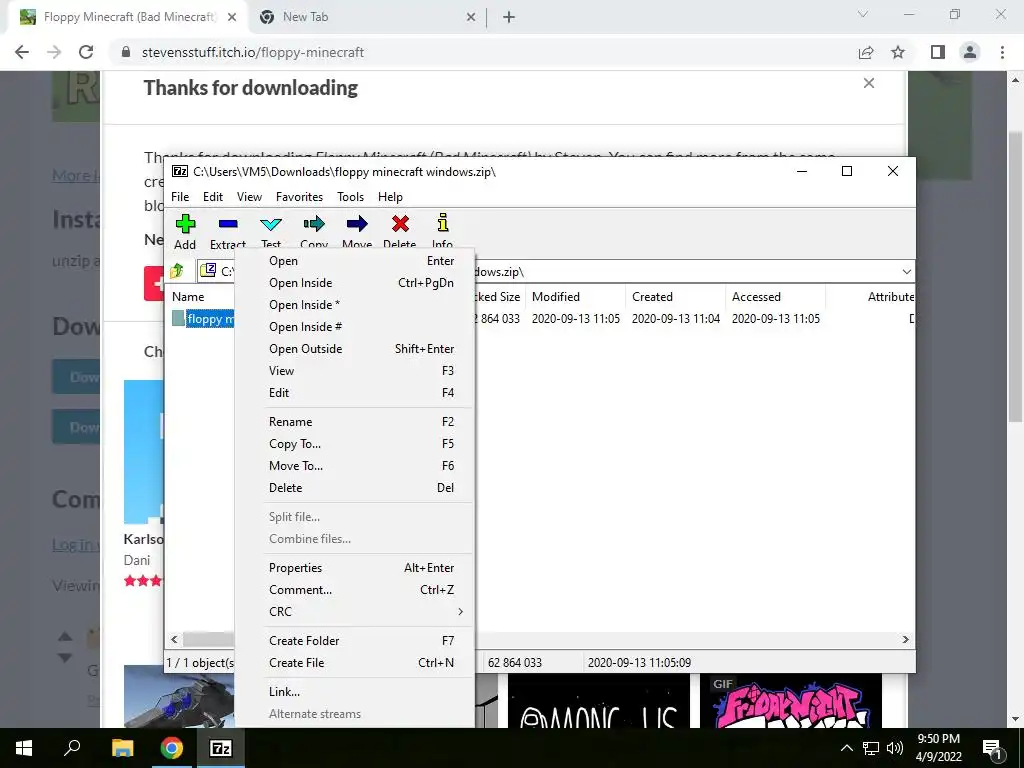Select Create Folder in the context menu
Image resolution: width=1024 pixels, height=768 pixels.
pyautogui.click(x=355, y=641)
